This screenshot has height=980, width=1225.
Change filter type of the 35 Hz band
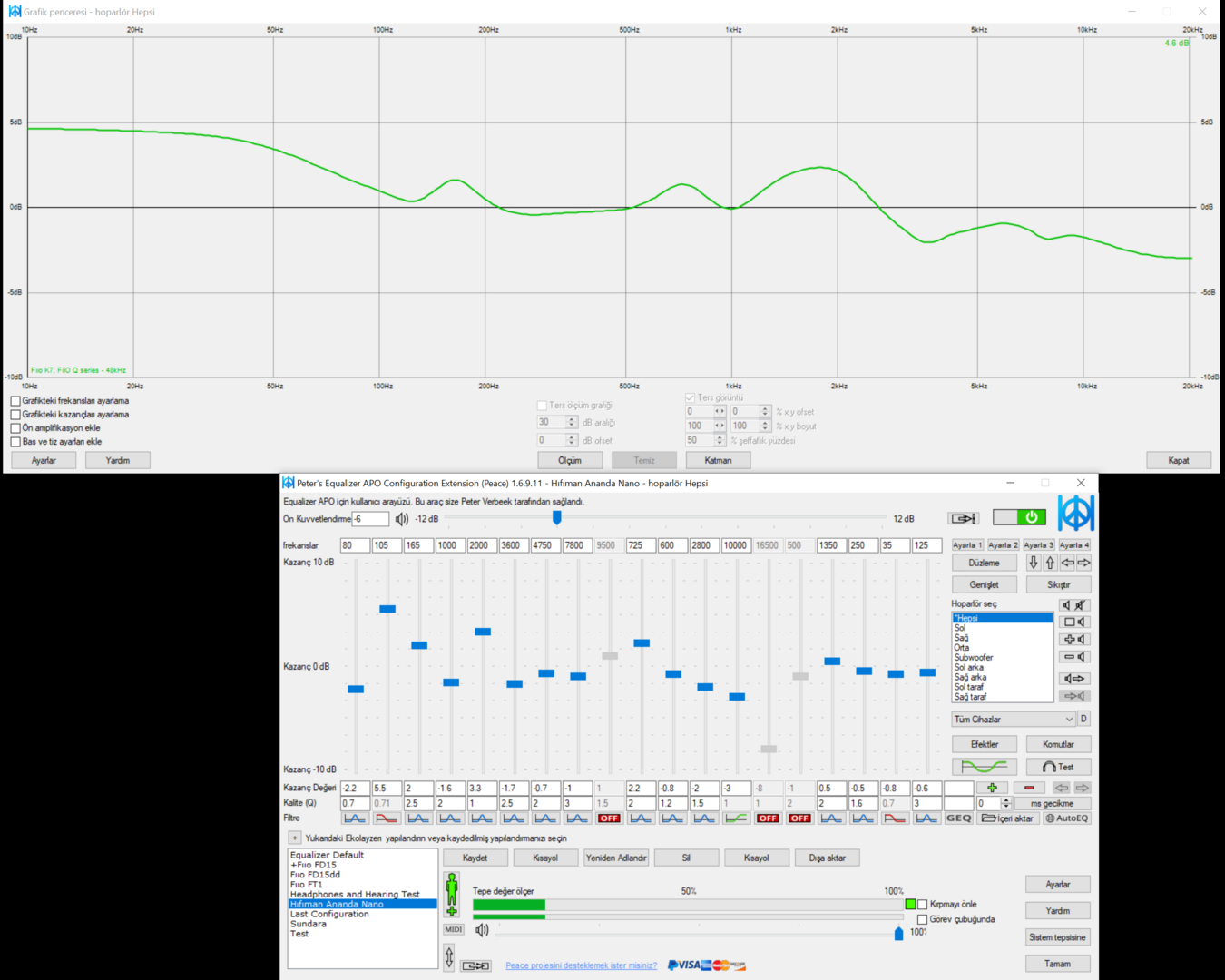tap(895, 818)
